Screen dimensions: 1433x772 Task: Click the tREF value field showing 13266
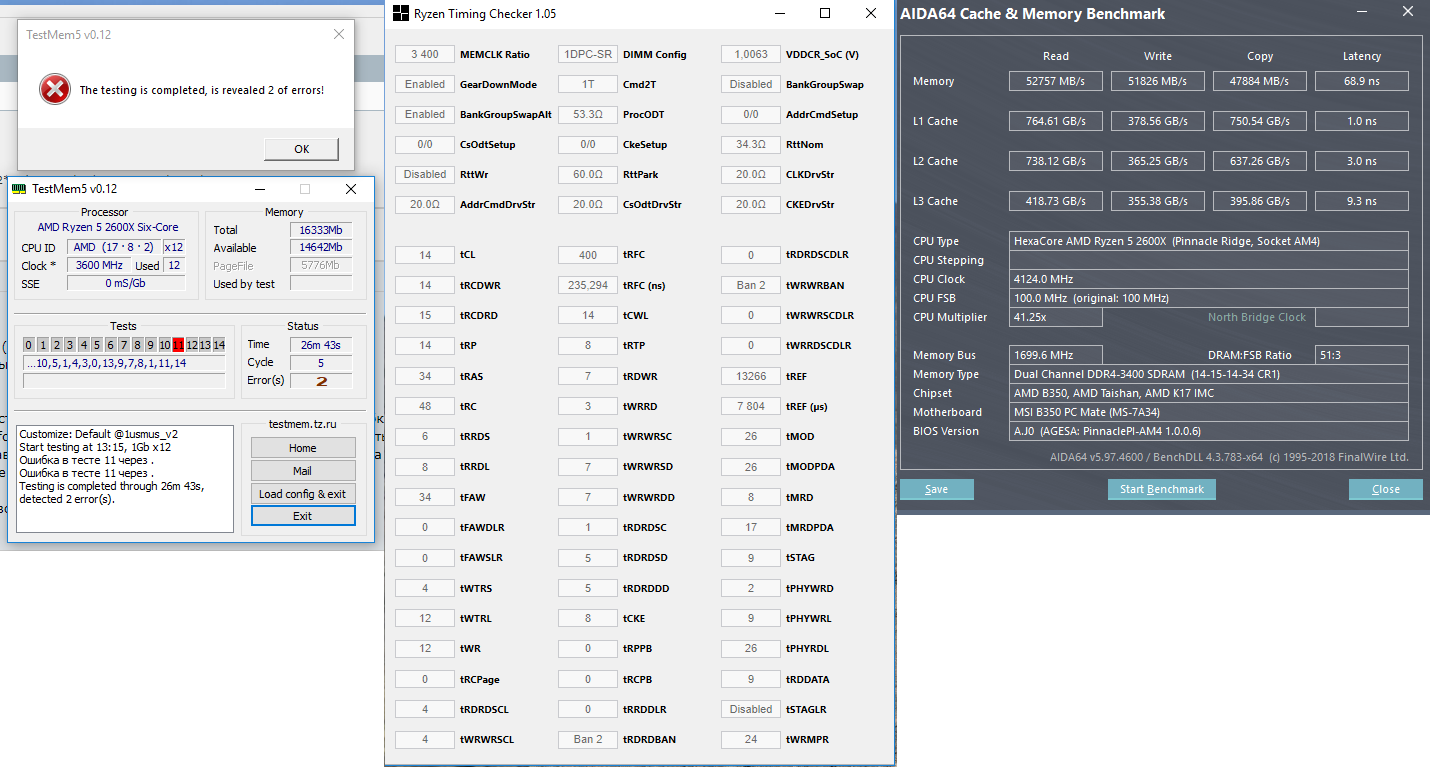751,376
